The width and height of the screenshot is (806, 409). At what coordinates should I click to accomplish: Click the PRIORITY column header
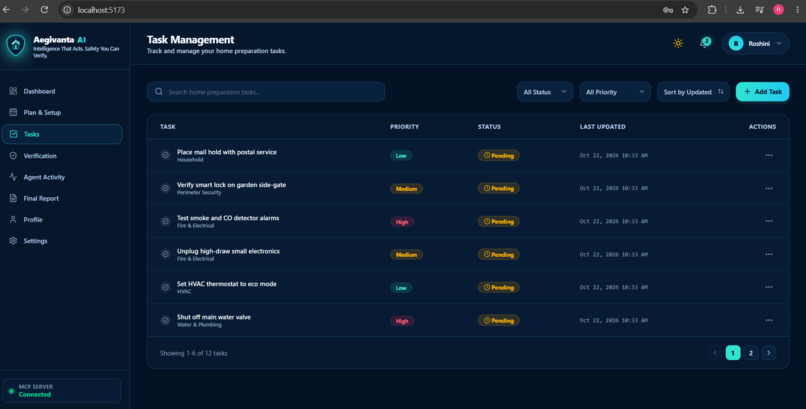click(x=405, y=126)
